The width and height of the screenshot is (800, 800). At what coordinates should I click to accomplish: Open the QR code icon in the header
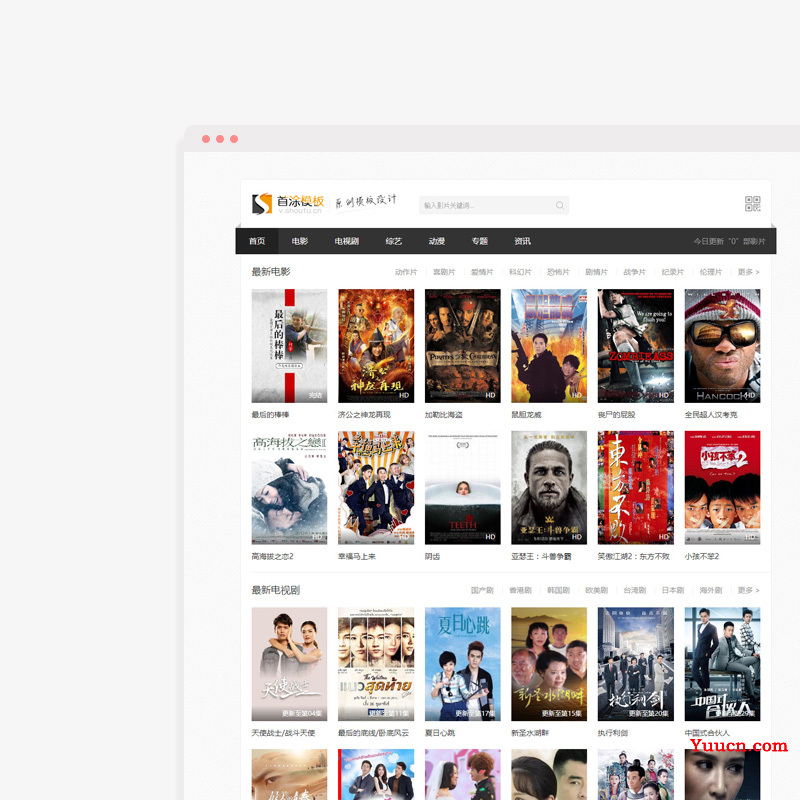pyautogui.click(x=753, y=204)
